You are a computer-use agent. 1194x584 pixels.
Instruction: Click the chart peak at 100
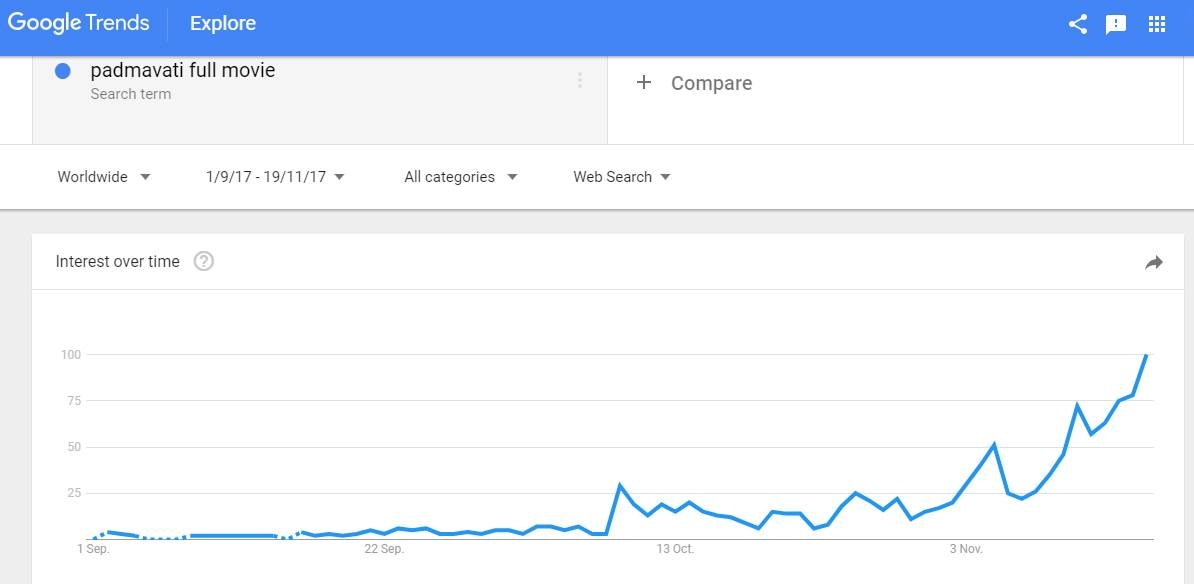pos(1146,355)
